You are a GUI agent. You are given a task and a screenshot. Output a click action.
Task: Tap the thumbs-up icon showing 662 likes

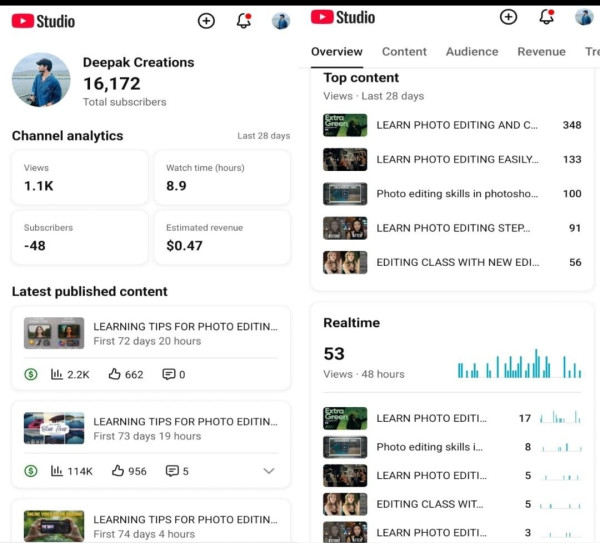[115, 374]
